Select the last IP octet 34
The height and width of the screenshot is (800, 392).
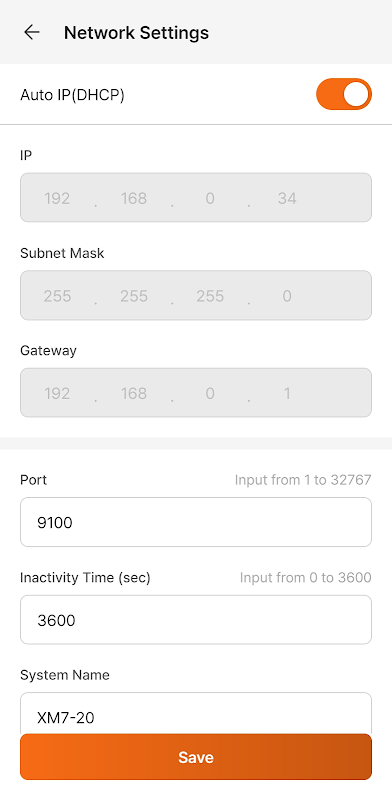coord(287,198)
